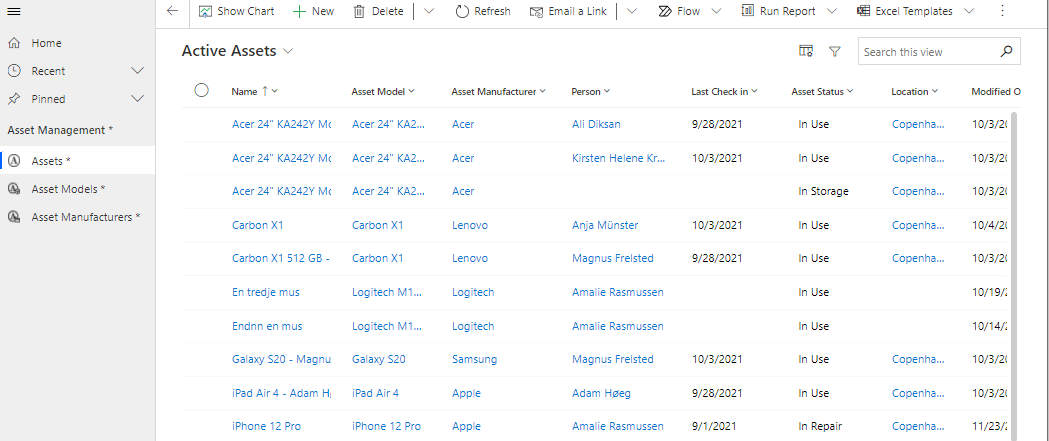1049x441 pixels.
Task: Open the filter funnel icon
Action: tap(835, 52)
